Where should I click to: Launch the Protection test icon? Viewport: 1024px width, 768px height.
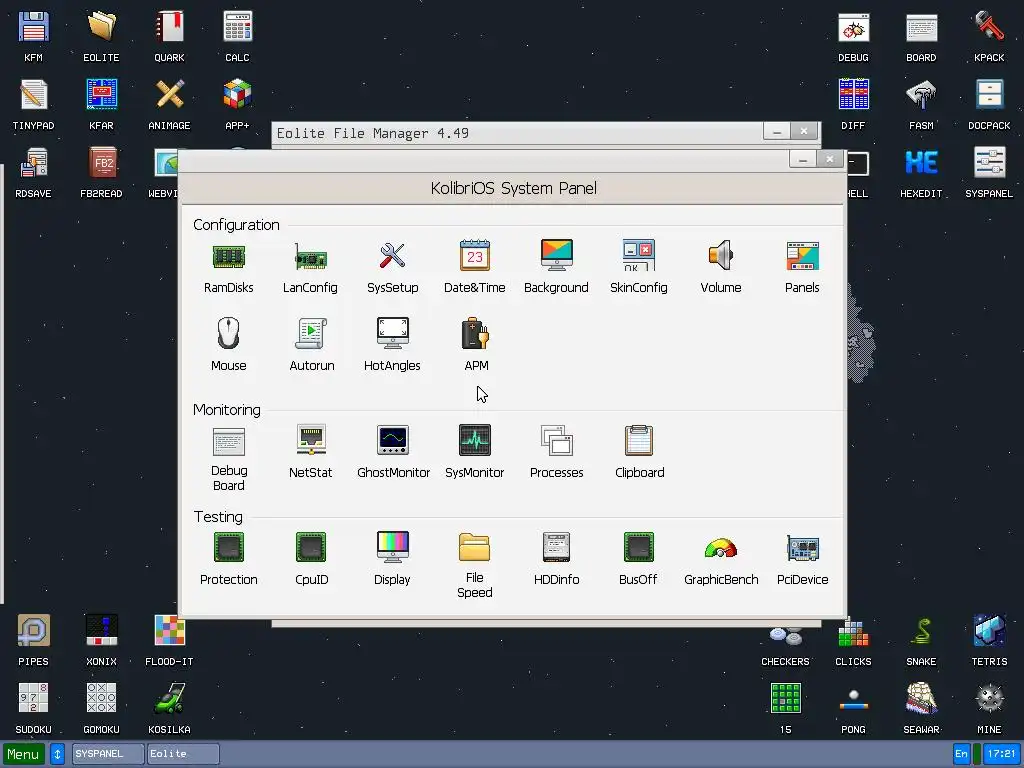tap(229, 547)
